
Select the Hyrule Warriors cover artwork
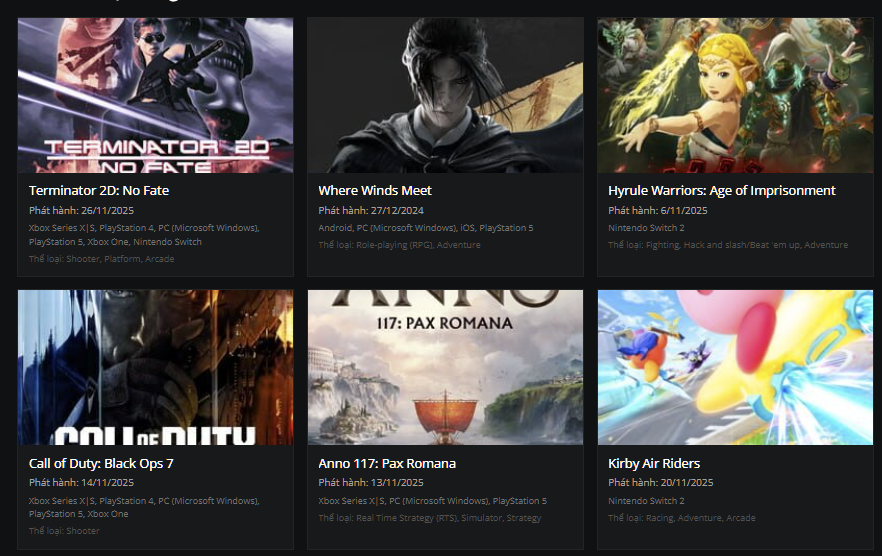click(x=735, y=95)
